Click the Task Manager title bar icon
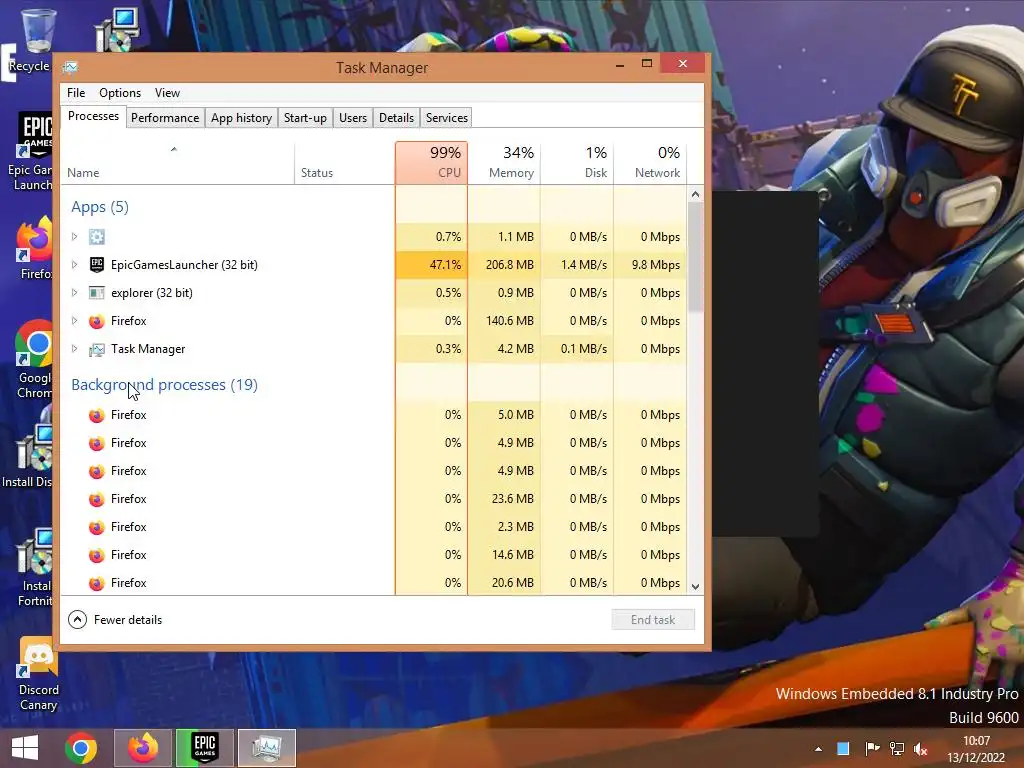The image size is (1024, 768). pyautogui.click(x=70, y=67)
